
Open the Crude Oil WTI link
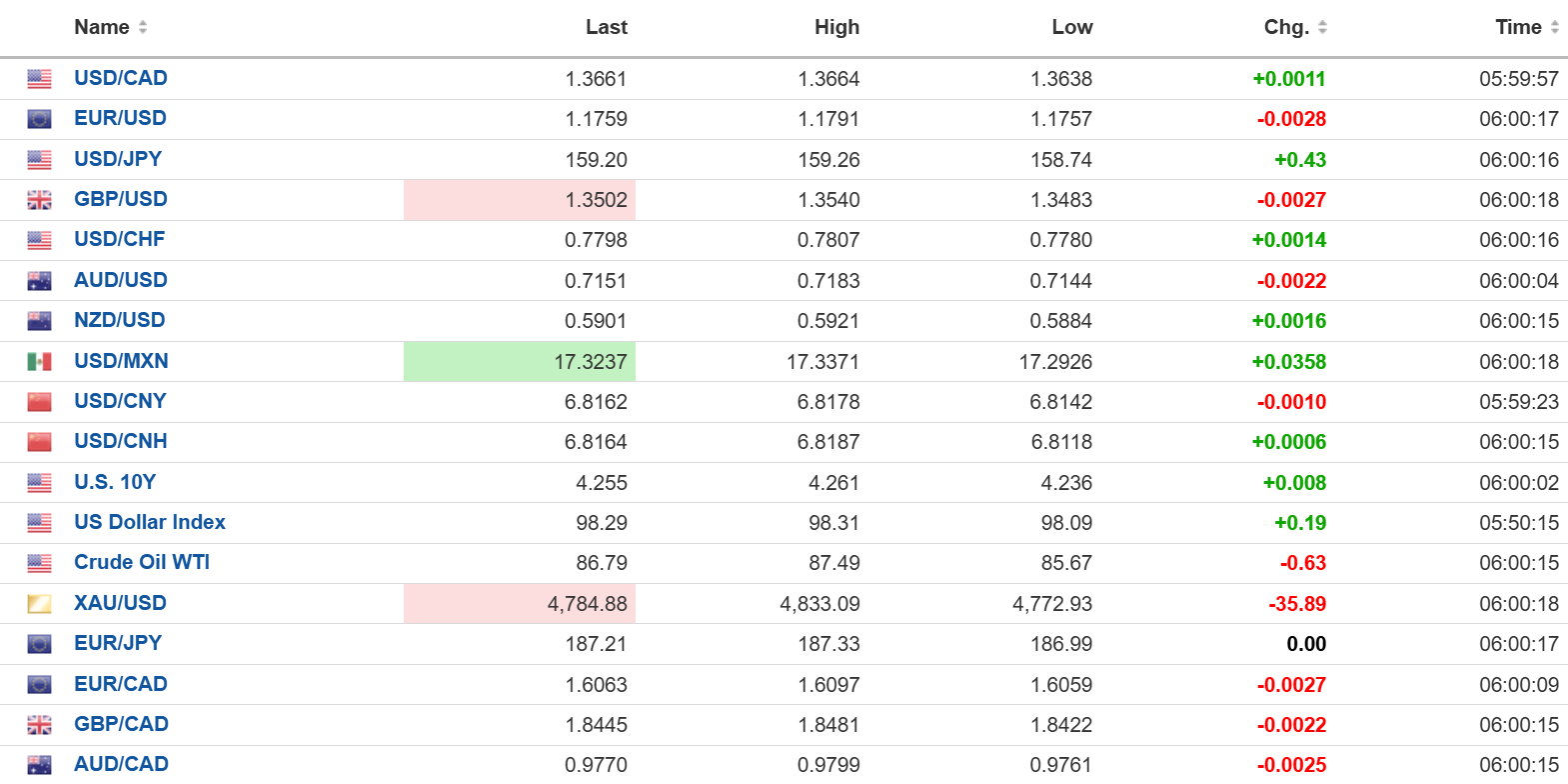(x=142, y=562)
